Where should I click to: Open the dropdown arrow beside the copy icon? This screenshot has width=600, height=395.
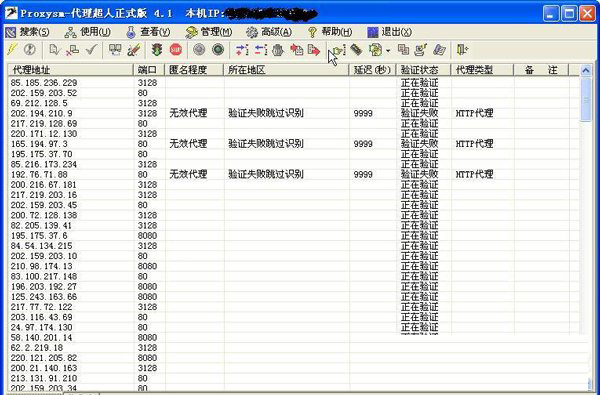[x=388, y=51]
